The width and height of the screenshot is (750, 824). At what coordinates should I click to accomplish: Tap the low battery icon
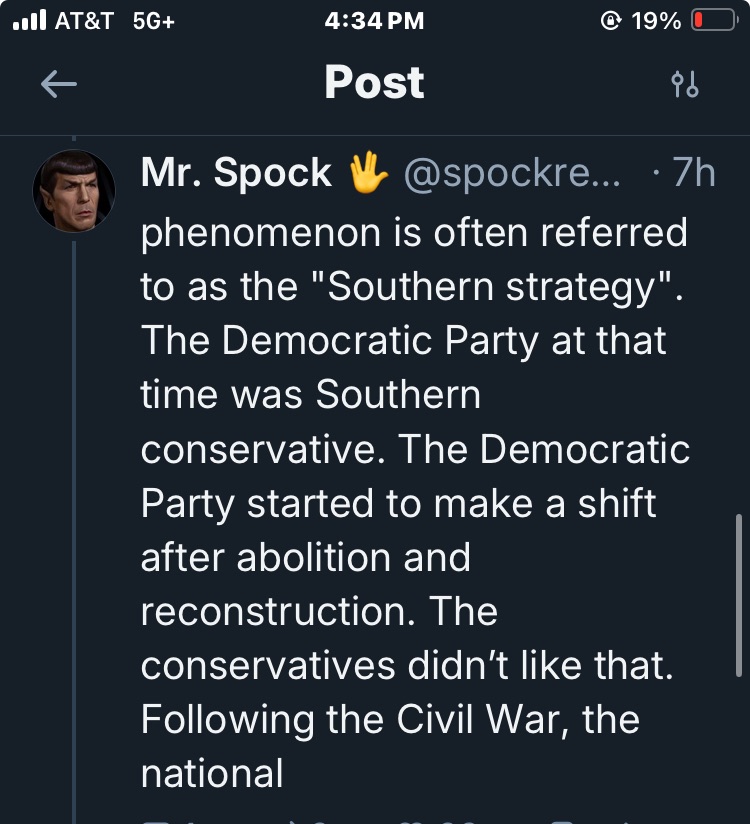714,21
